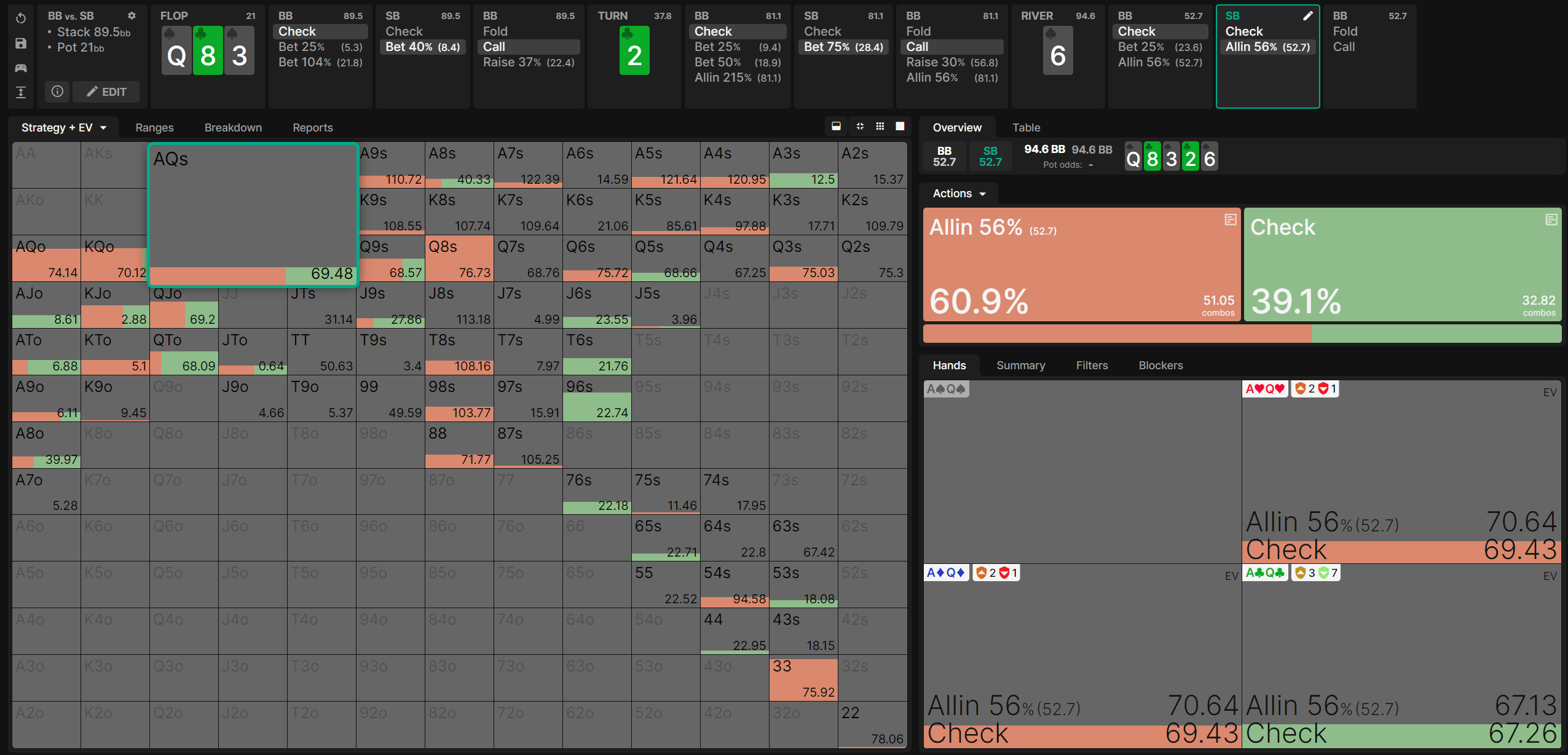Screen dimensions: 1568x755
Task: Click the EDIT button
Action: click(x=106, y=92)
